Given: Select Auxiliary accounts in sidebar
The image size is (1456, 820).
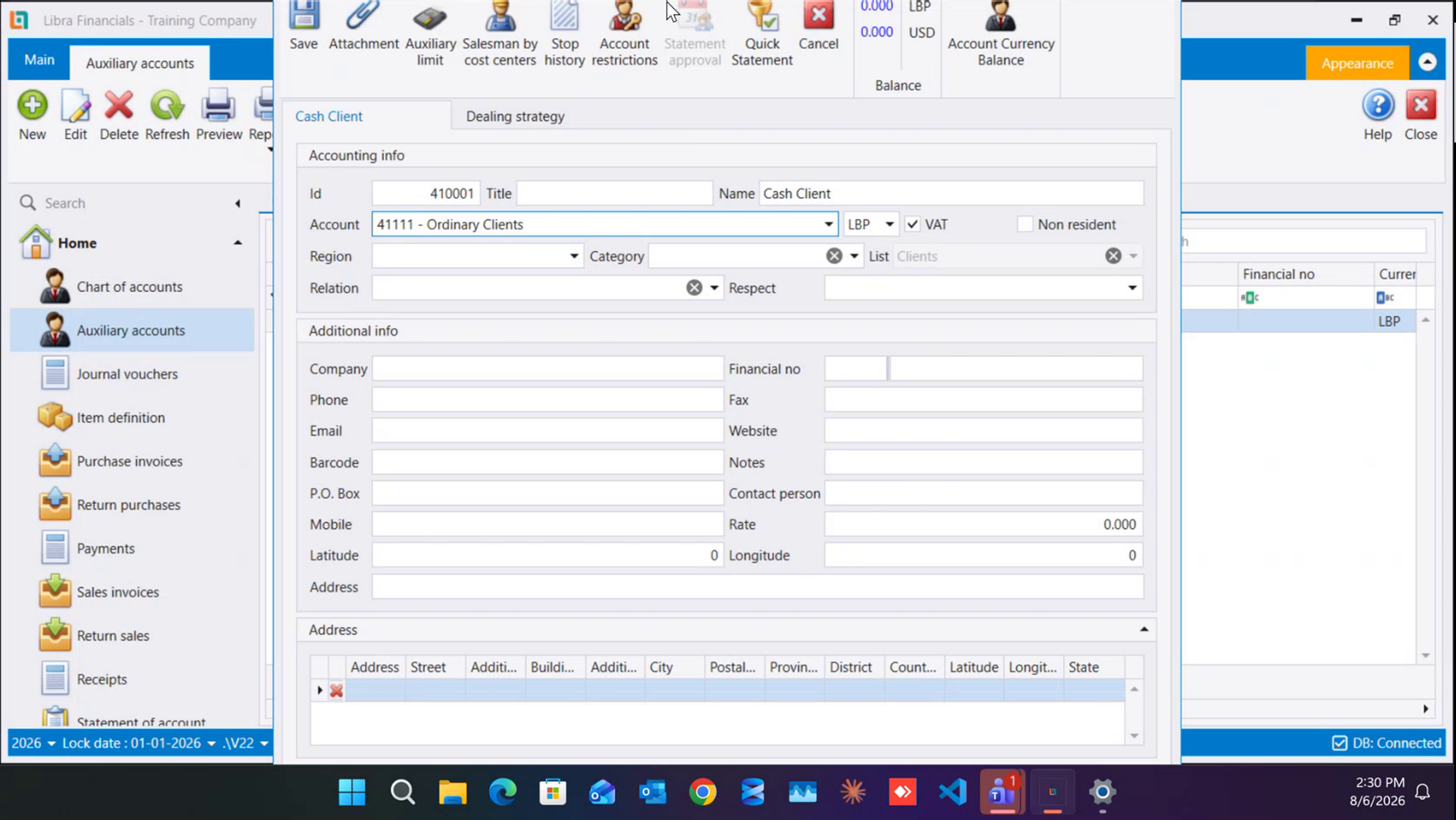Looking at the screenshot, I should (x=132, y=330).
